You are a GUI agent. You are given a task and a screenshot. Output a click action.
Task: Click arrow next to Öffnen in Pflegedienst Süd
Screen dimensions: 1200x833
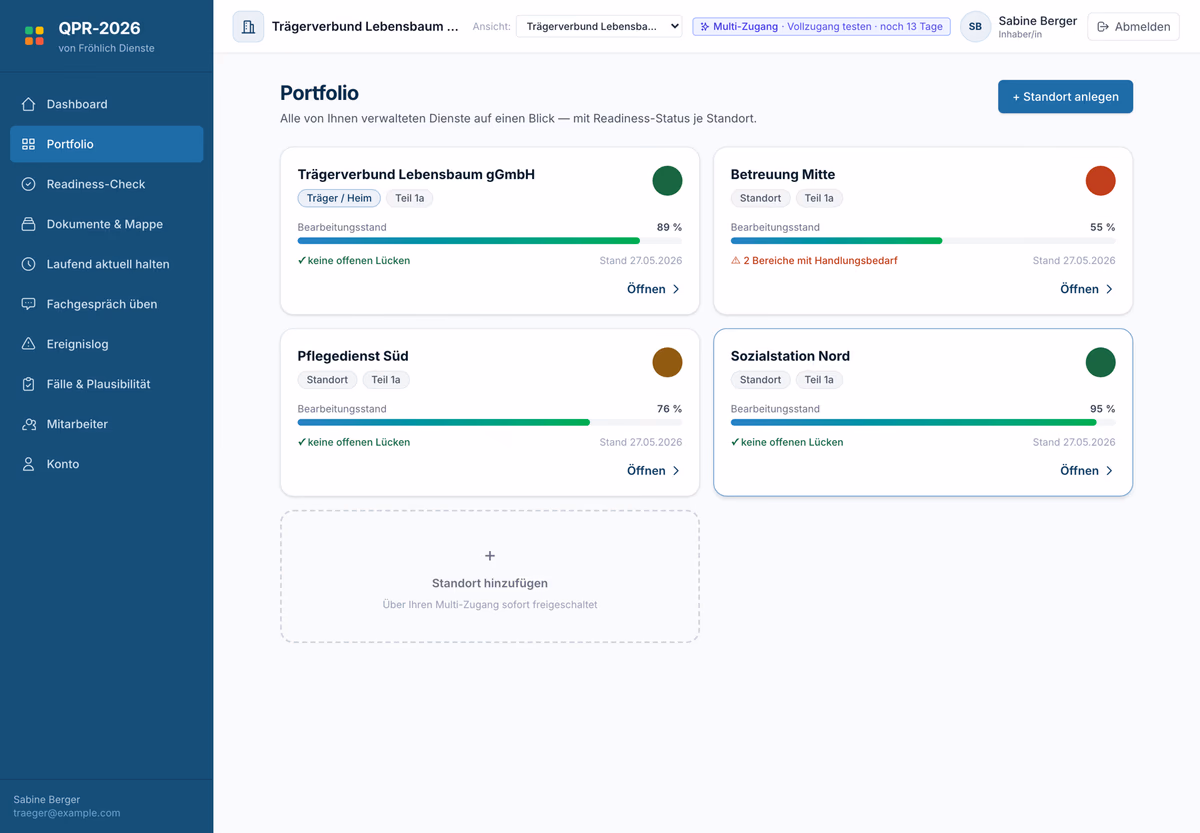click(676, 471)
